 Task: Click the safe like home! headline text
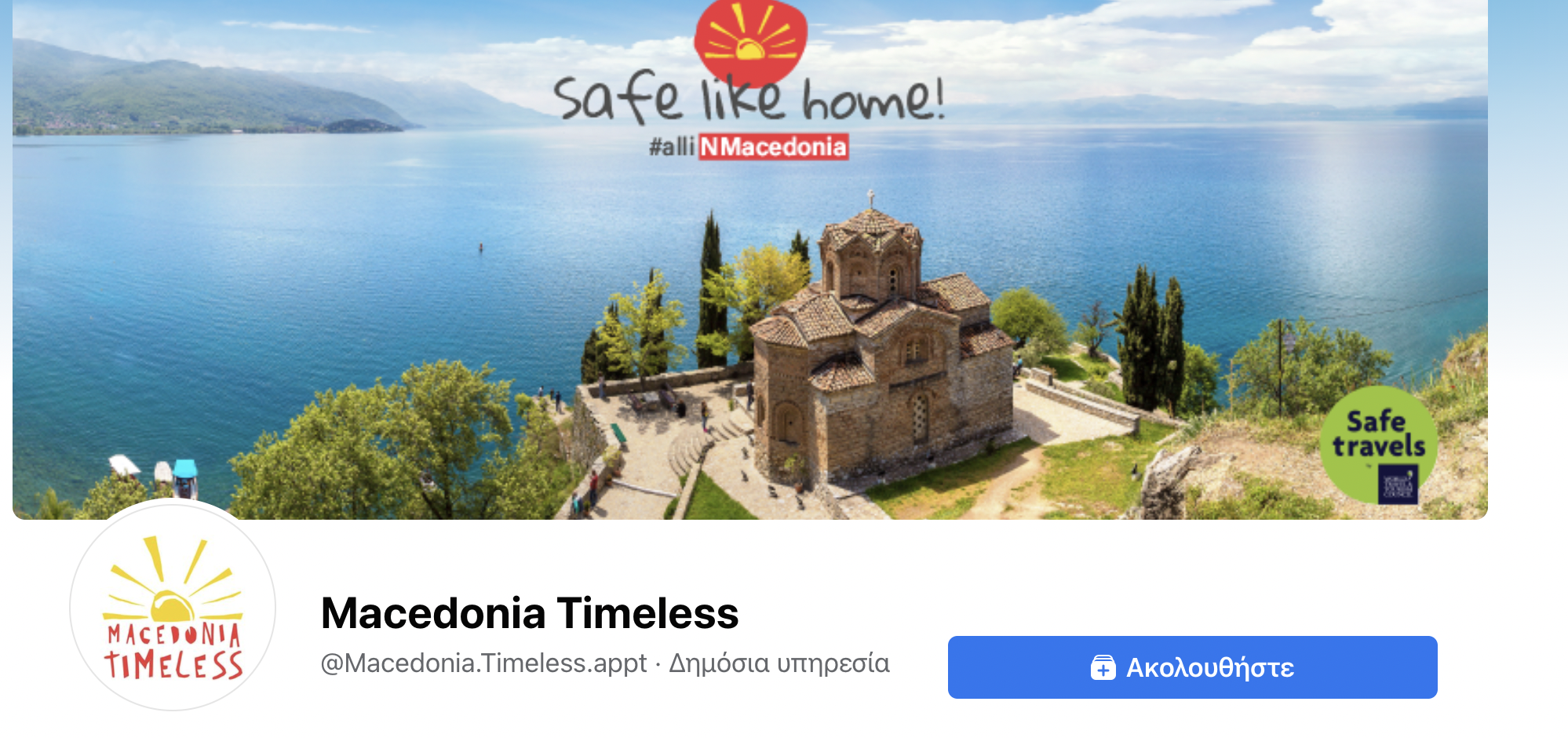click(749, 98)
